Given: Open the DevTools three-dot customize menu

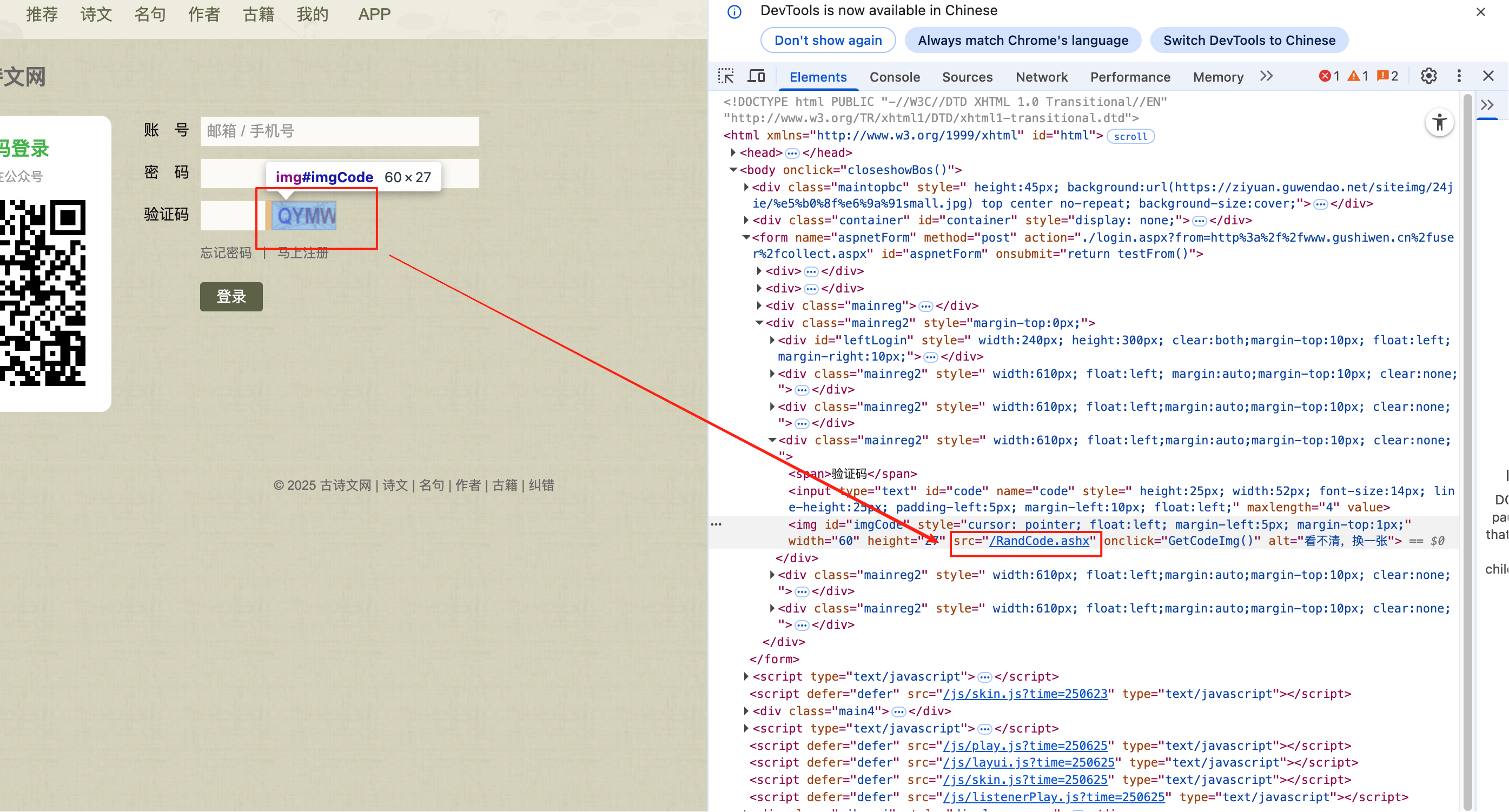Looking at the screenshot, I should [x=1459, y=76].
